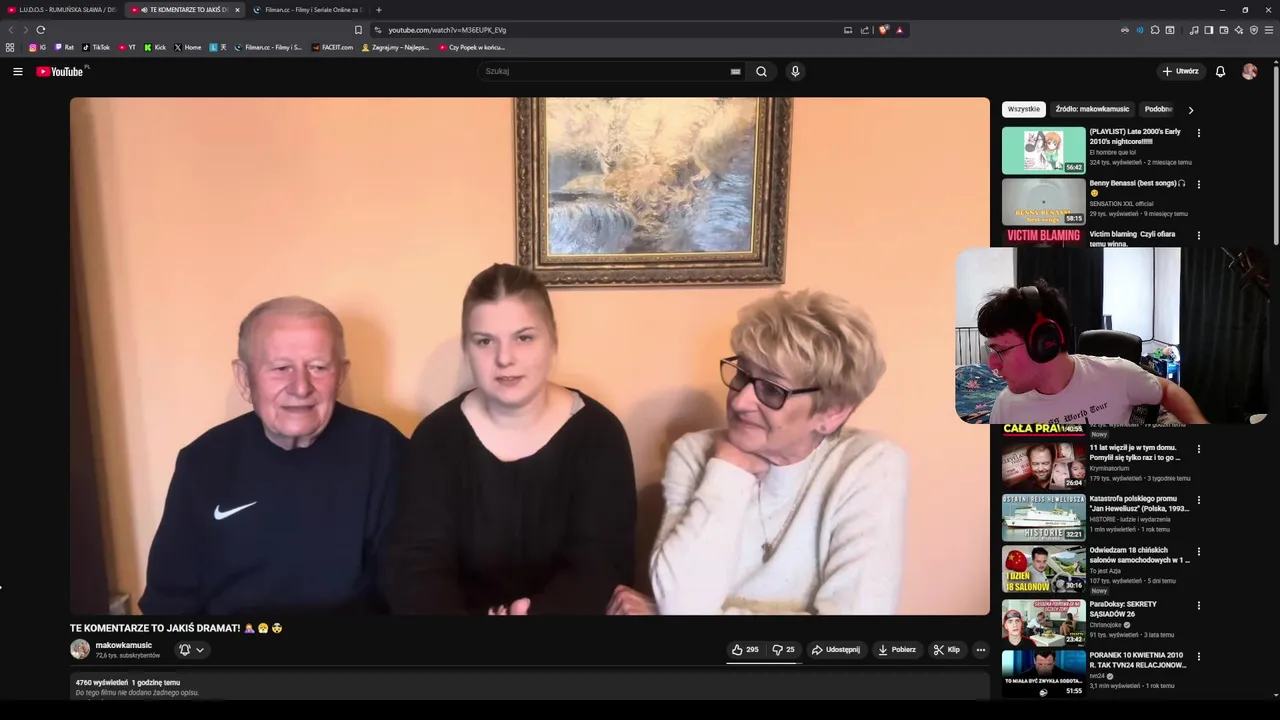Image resolution: width=1280 pixels, height=720 pixels.
Task: Open options for '11 lat więził' video
Action: coord(1198,449)
